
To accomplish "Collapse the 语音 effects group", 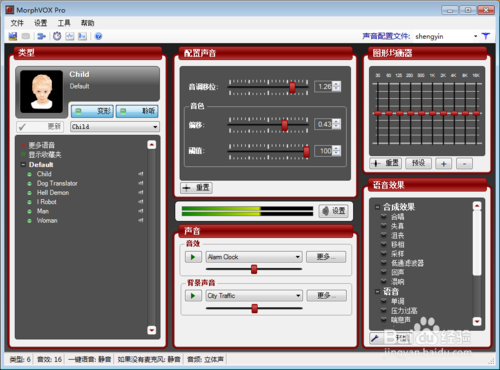I will click(x=377, y=292).
